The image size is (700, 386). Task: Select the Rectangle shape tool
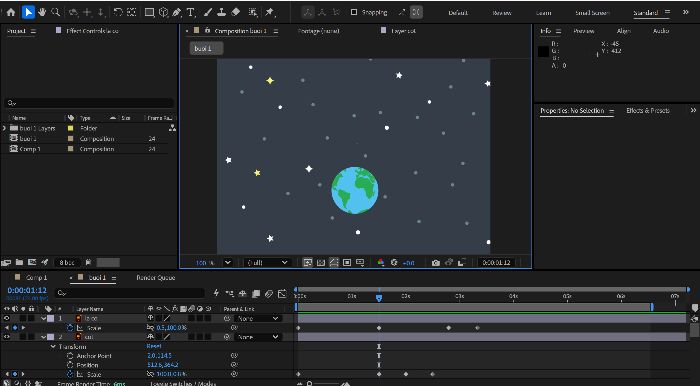coord(150,12)
